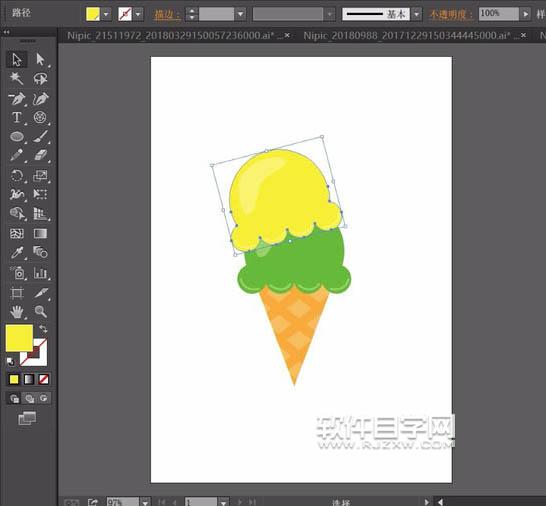Pick the Eyedropper tool
The height and width of the screenshot is (506, 546).
[16, 253]
